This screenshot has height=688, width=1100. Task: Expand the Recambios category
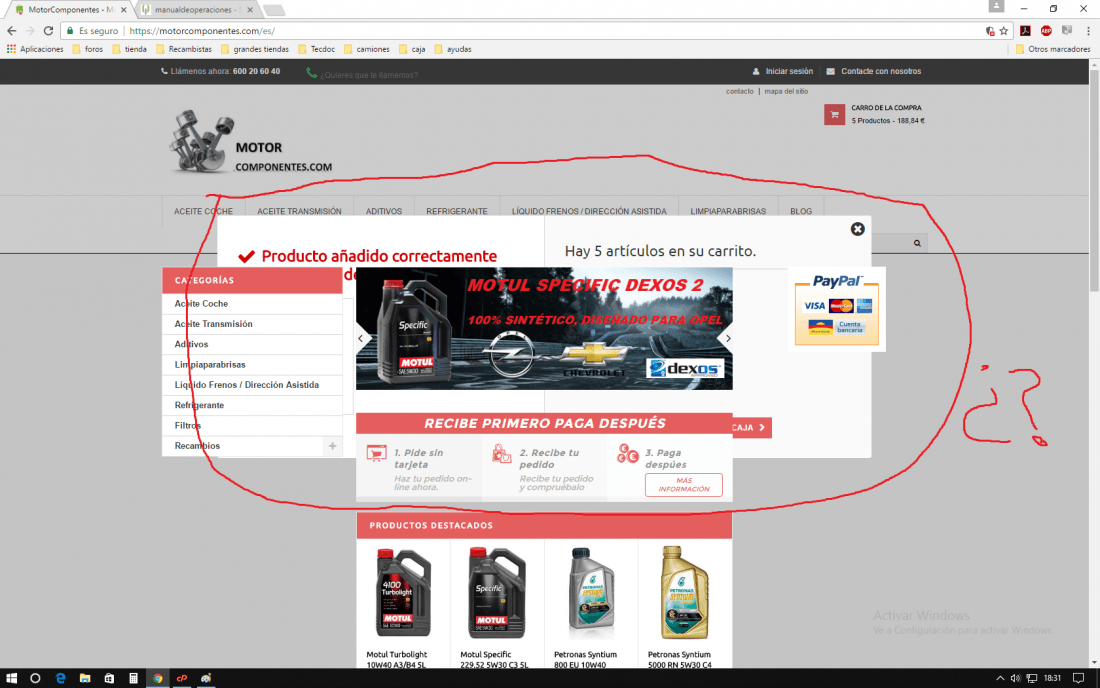(x=333, y=446)
